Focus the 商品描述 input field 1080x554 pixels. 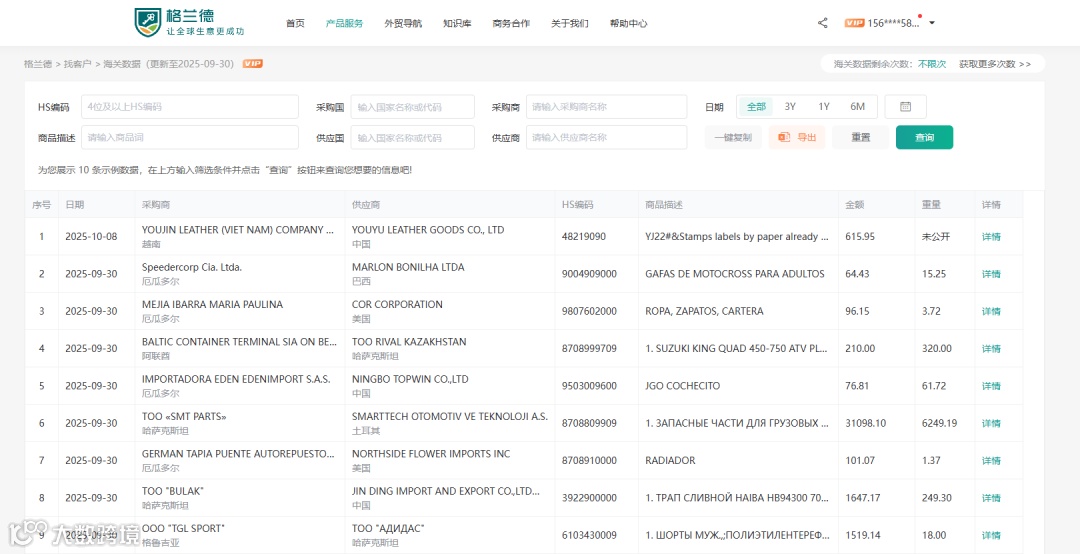pyautogui.click(x=190, y=137)
